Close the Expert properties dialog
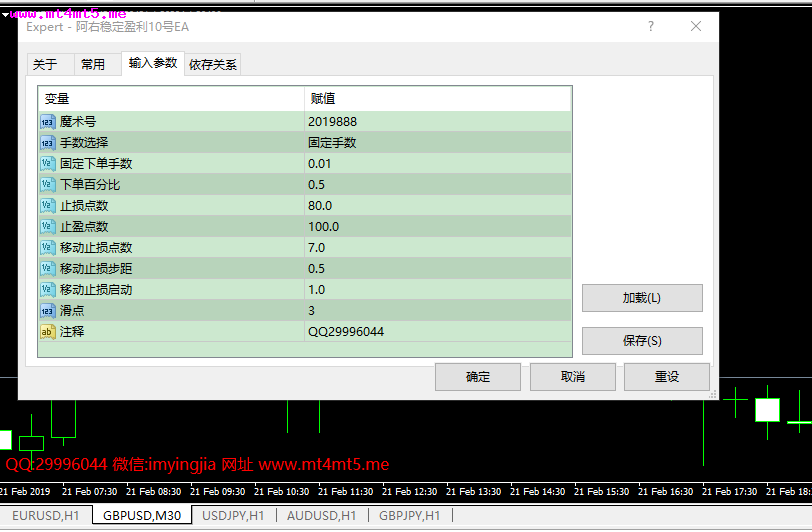This screenshot has width=812, height=532. point(696,26)
